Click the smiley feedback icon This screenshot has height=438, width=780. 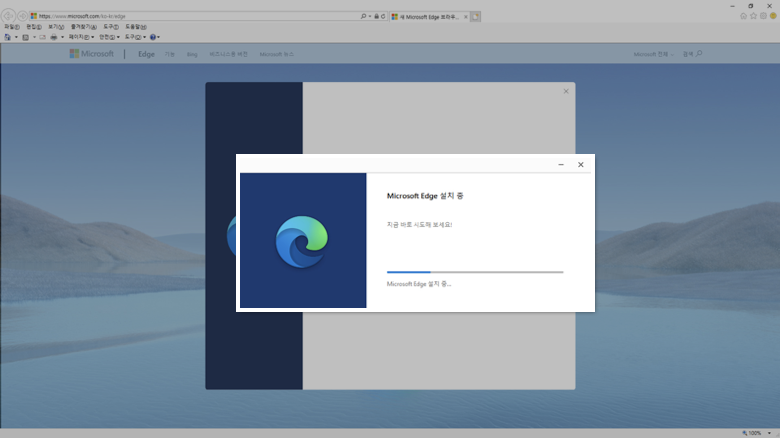773,15
